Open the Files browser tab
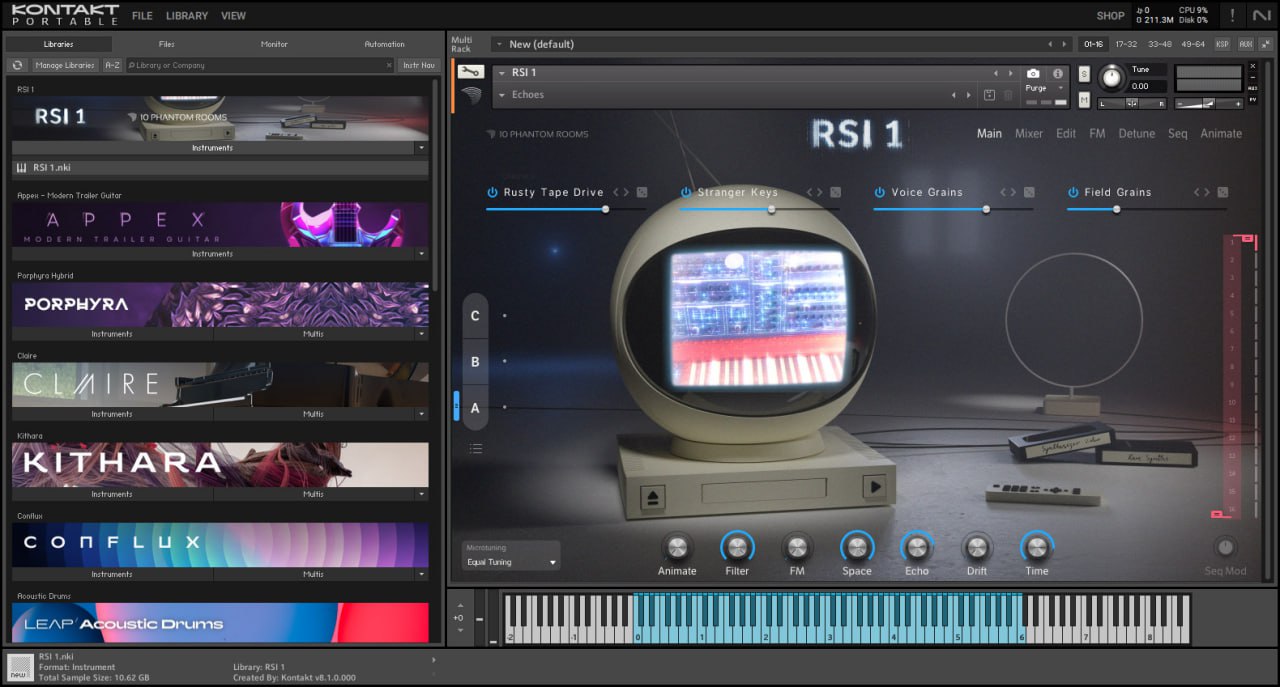 (166, 44)
